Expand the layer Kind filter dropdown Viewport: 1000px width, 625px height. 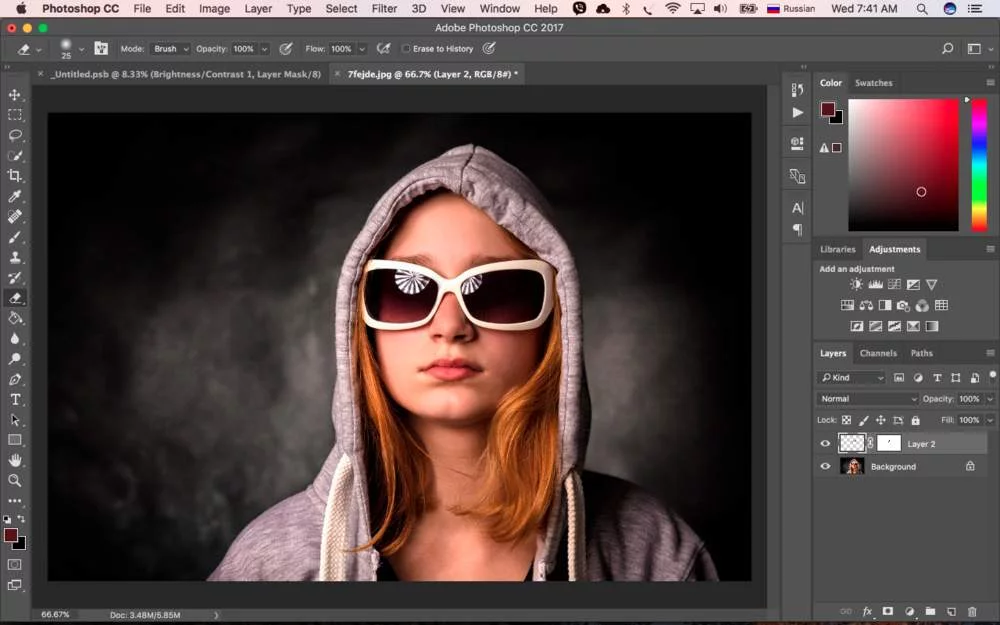pos(852,378)
